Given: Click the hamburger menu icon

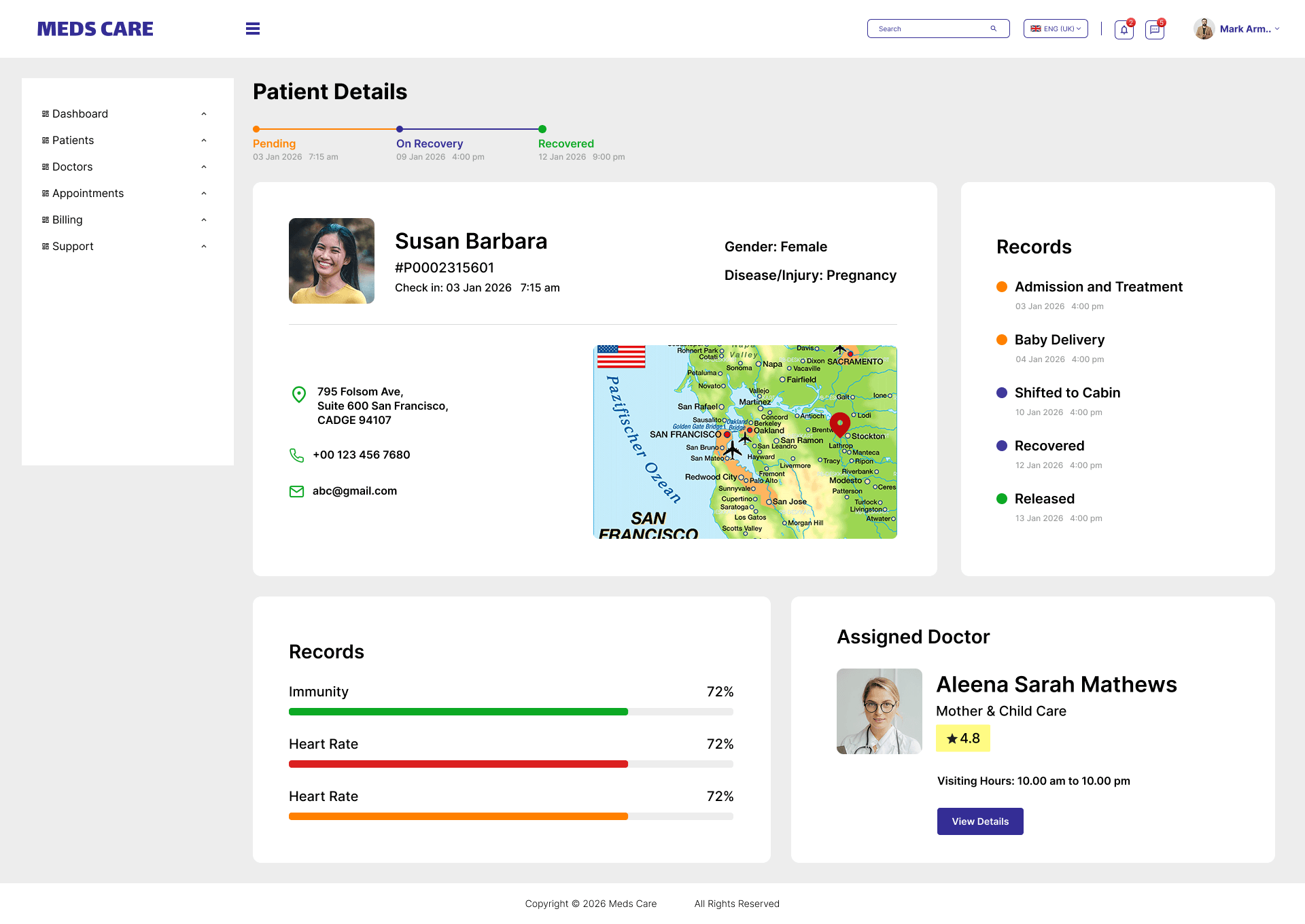Looking at the screenshot, I should [252, 29].
